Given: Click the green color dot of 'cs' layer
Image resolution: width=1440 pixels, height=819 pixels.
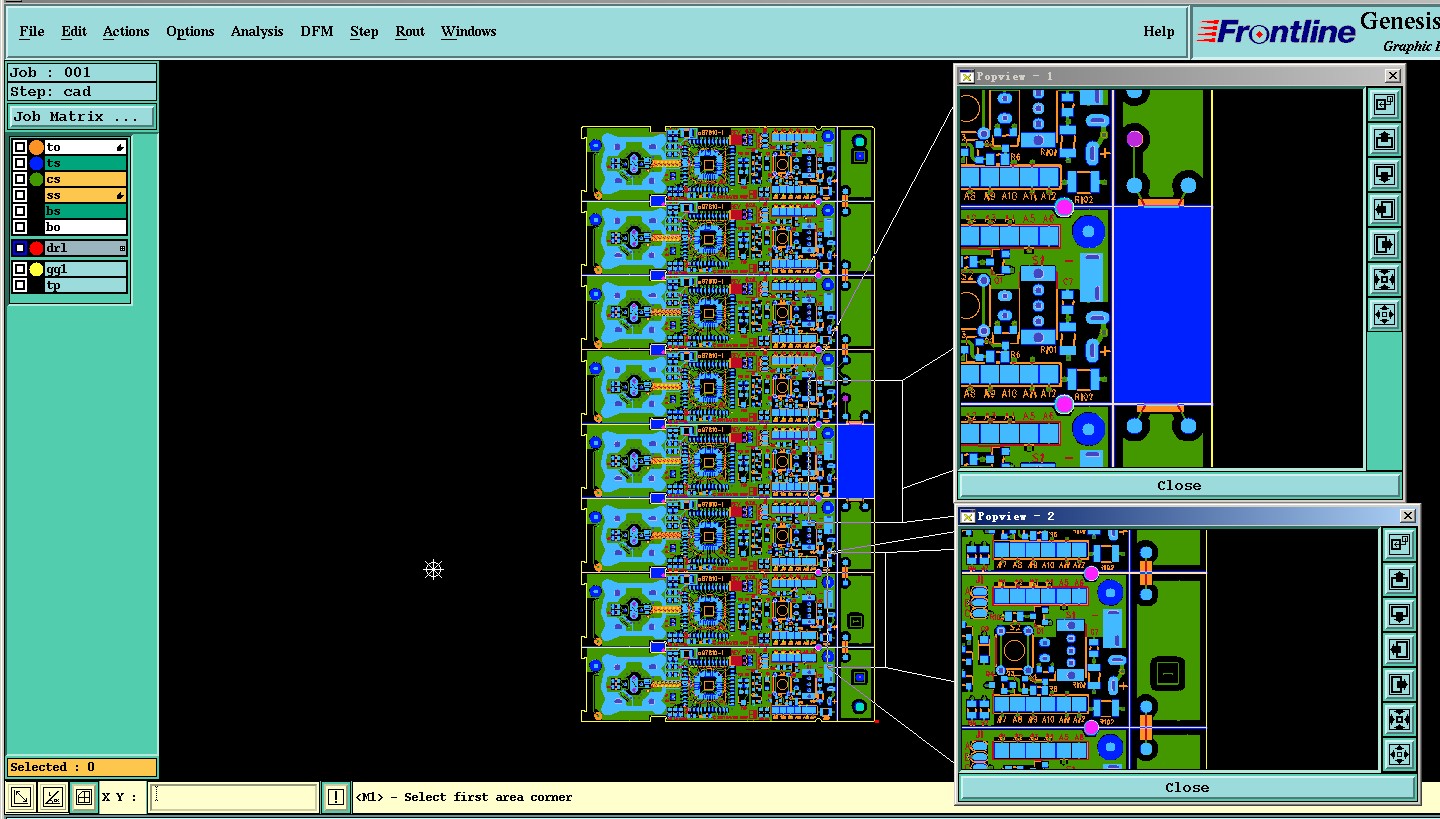Looking at the screenshot, I should click(x=37, y=179).
